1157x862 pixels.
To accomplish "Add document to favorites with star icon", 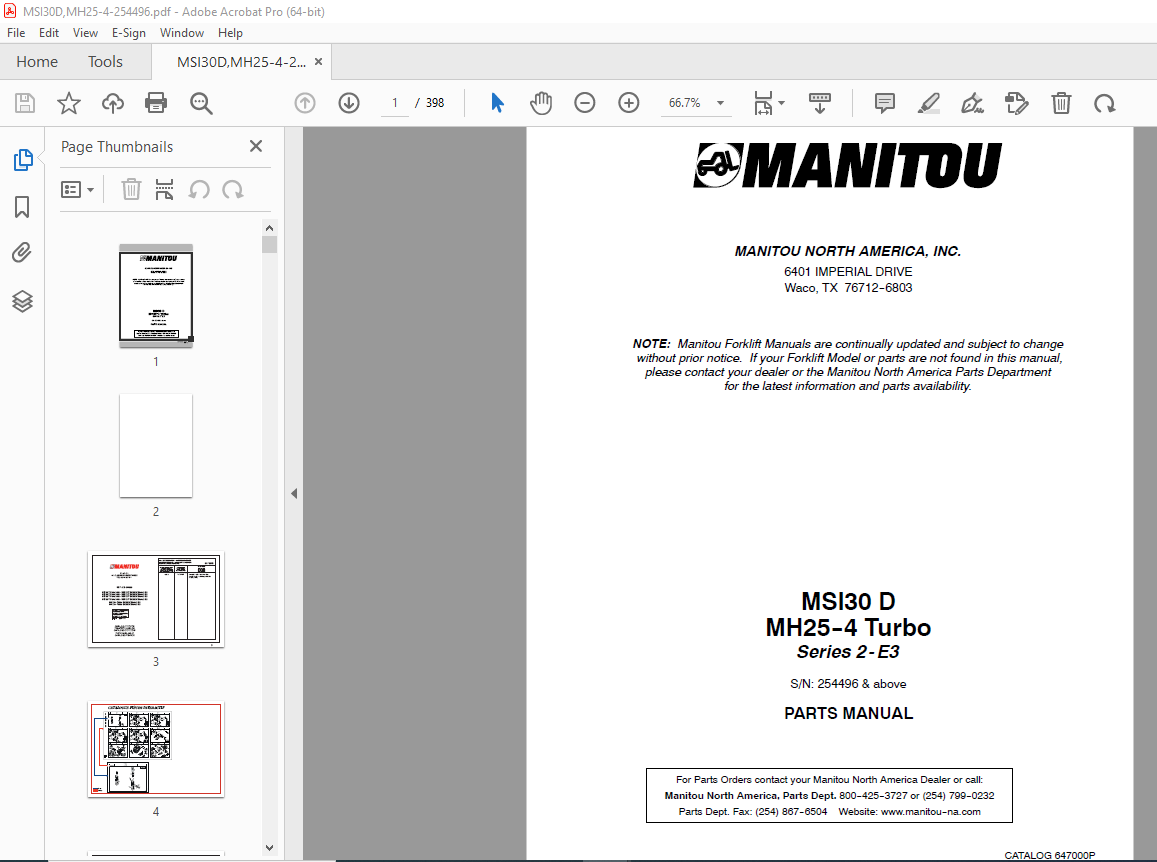I will tap(69, 103).
